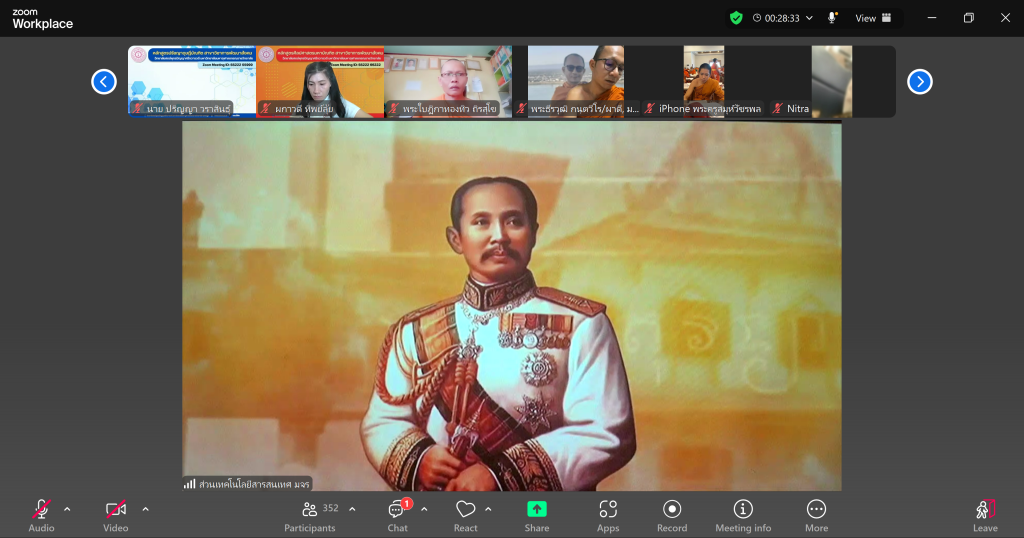
Task: Expand the meeting timer 00:28:33 dropdown
Action: 782,18
